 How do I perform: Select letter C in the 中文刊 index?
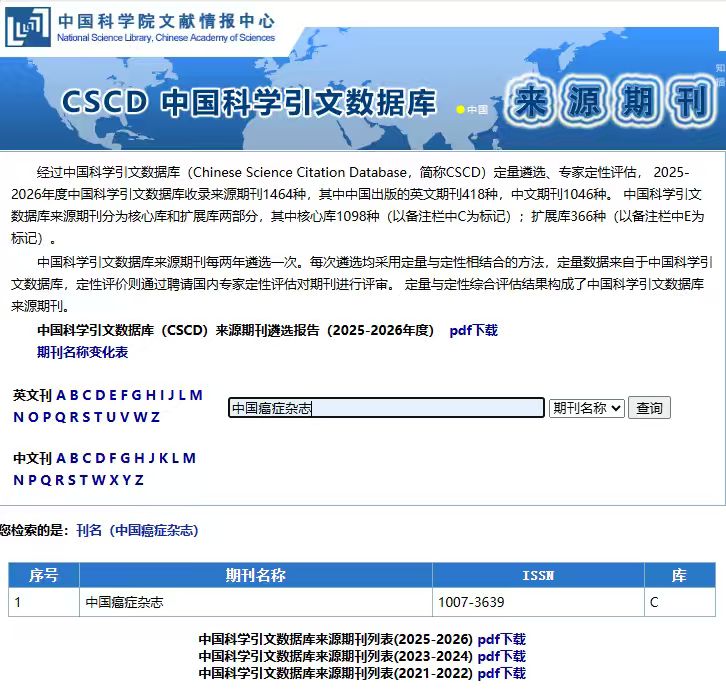(87, 458)
